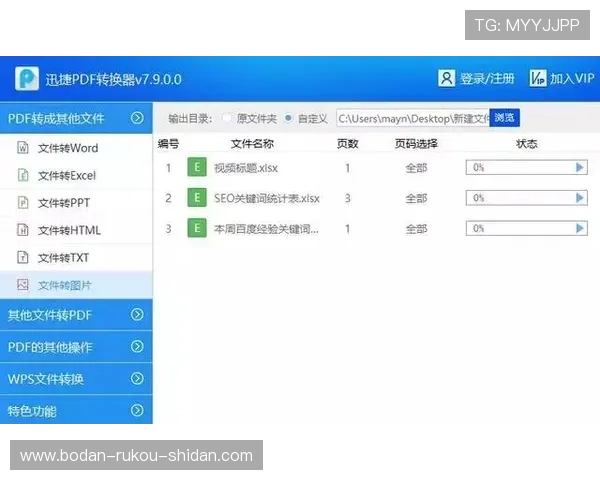
Task: Click the 文件转Word document icon
Action: [x=23, y=147]
